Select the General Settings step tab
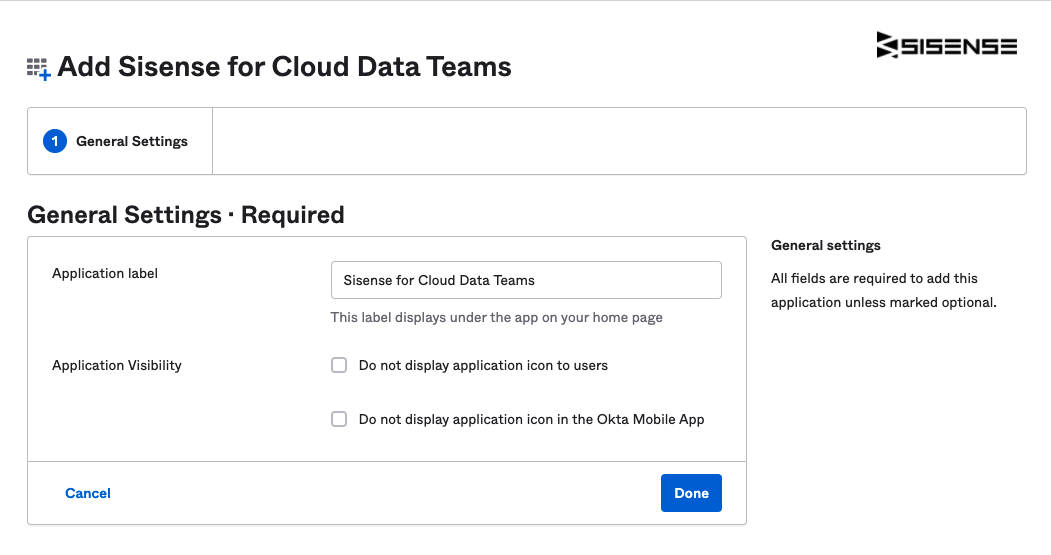 pos(120,141)
